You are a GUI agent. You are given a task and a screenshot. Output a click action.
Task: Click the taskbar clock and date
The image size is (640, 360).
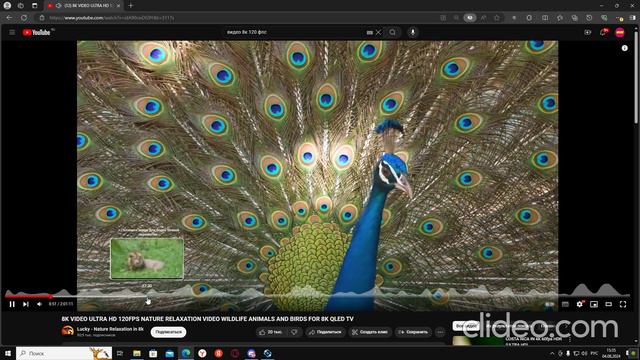tap(611, 353)
